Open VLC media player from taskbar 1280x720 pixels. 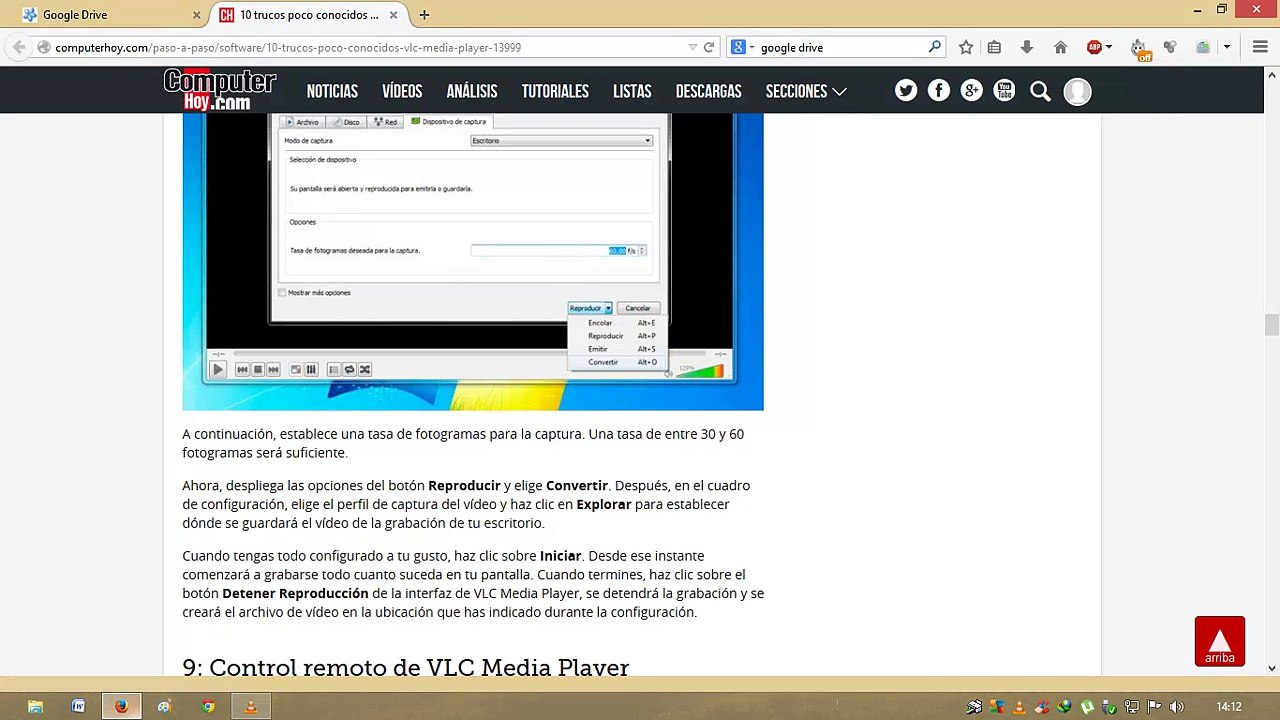pyautogui.click(x=251, y=707)
